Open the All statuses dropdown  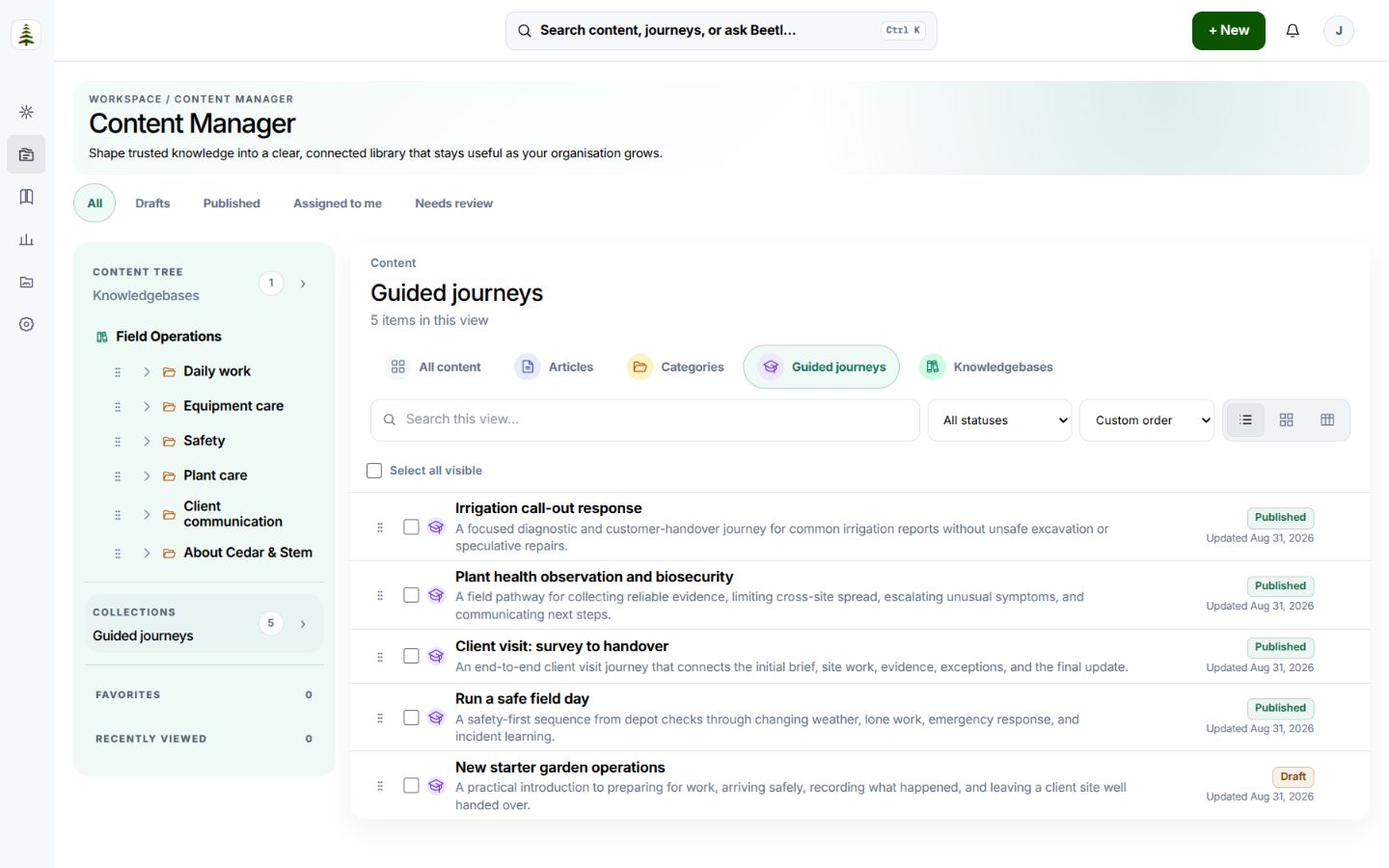[x=999, y=420]
